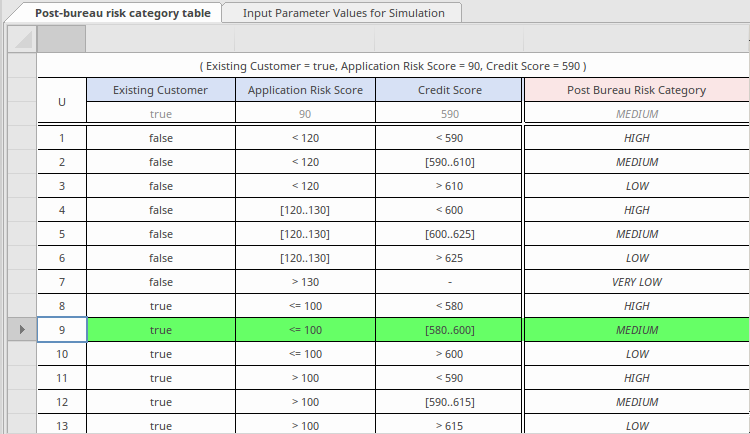Click the current row arrow indicator beside row 9

(22, 329)
